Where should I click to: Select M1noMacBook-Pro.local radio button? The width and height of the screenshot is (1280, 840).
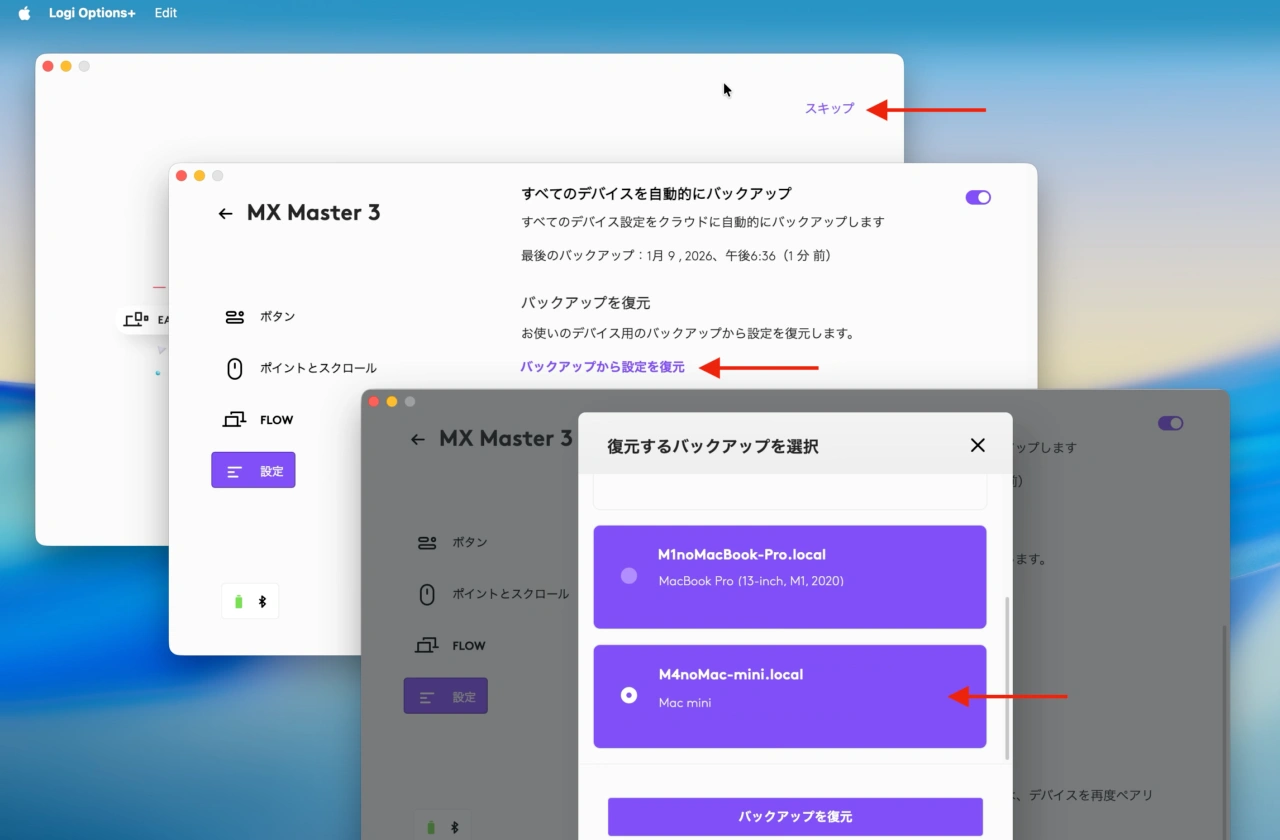pos(629,576)
